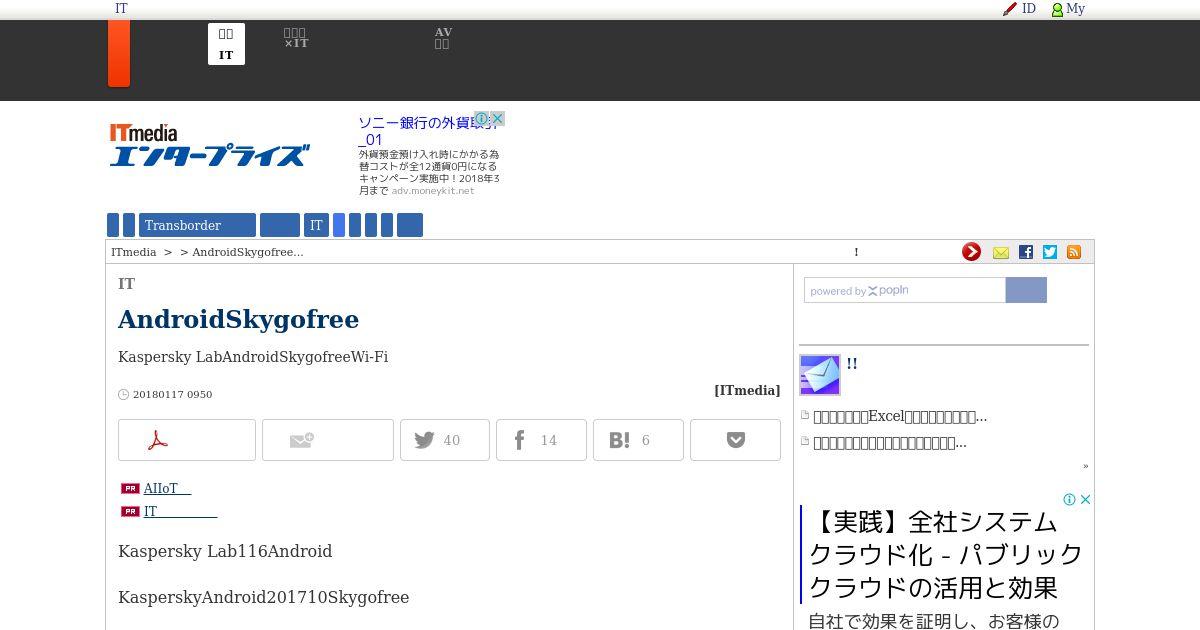Open the adv.moneykit.net ad link
This screenshot has width=1200, height=630.
pyautogui.click(x=433, y=190)
